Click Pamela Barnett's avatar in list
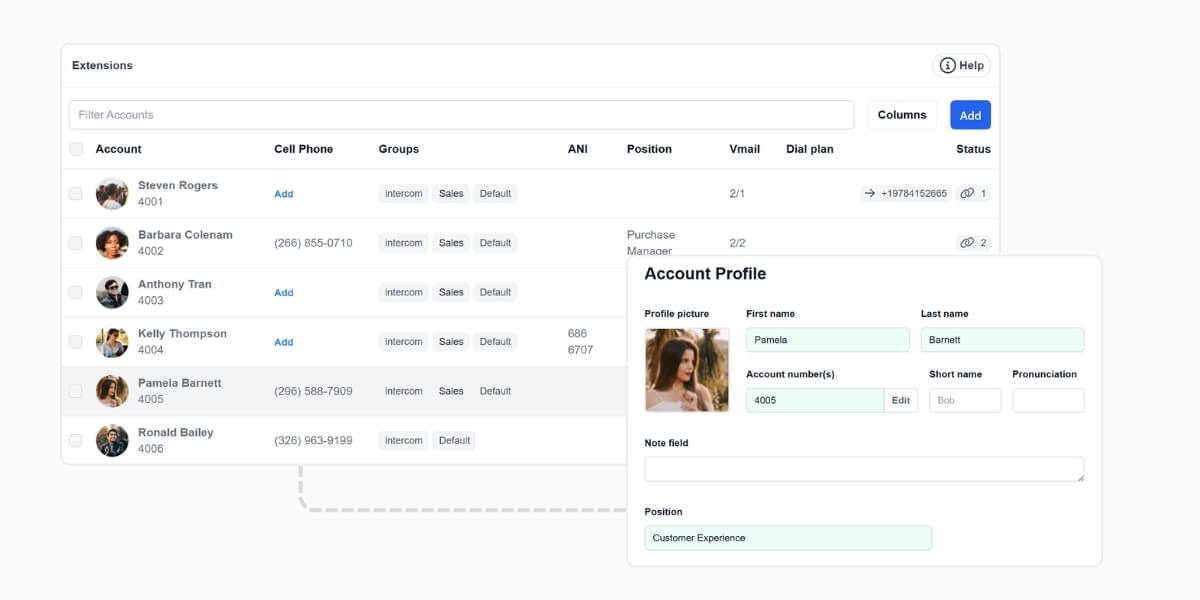This screenshot has height=600, width=1200. 112,391
